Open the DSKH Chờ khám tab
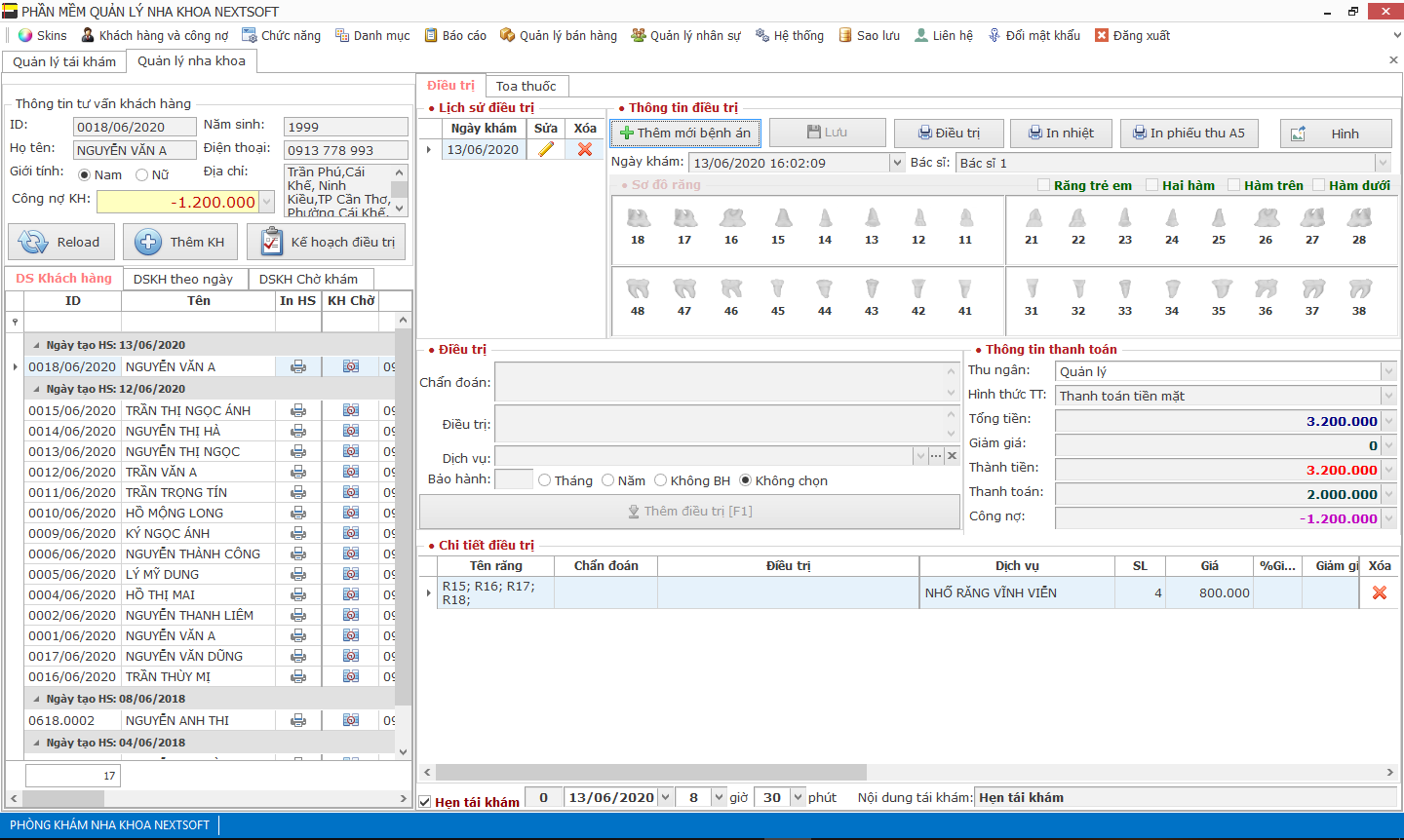The width and height of the screenshot is (1404, 840). coord(309,279)
